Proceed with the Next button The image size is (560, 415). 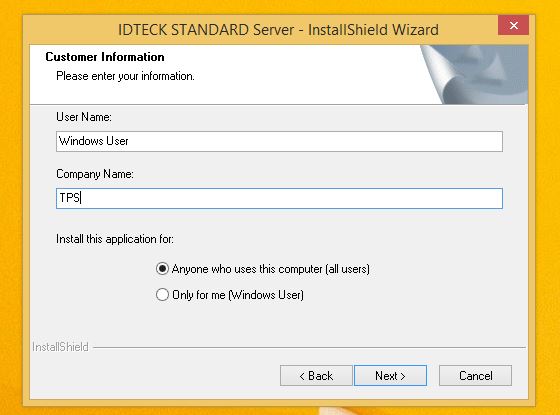tap(390, 376)
